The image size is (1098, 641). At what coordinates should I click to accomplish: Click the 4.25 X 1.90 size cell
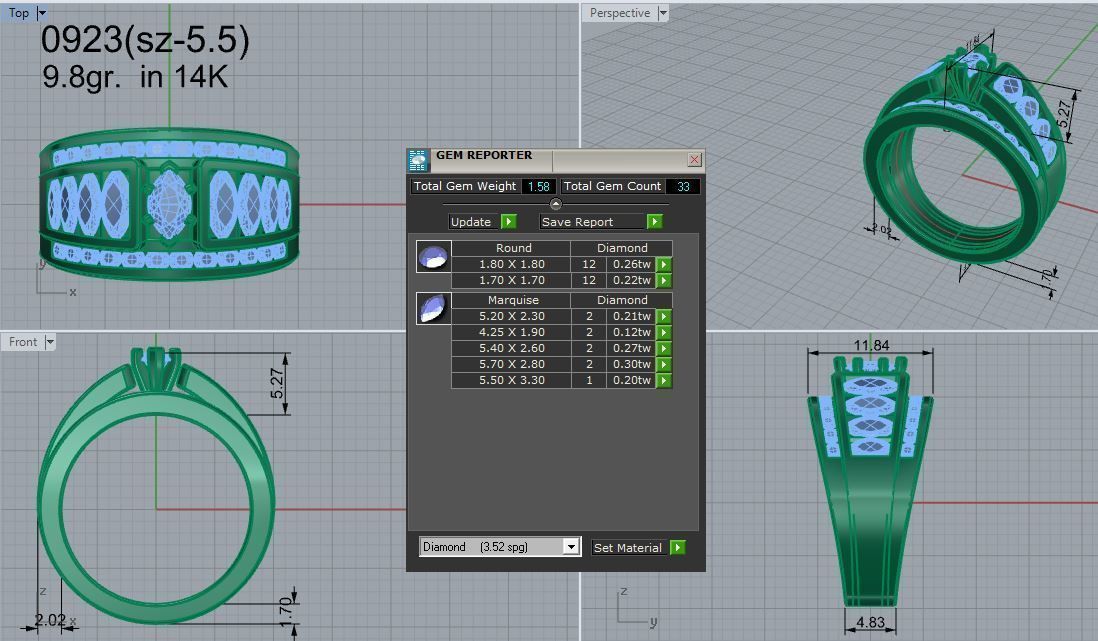click(x=512, y=332)
